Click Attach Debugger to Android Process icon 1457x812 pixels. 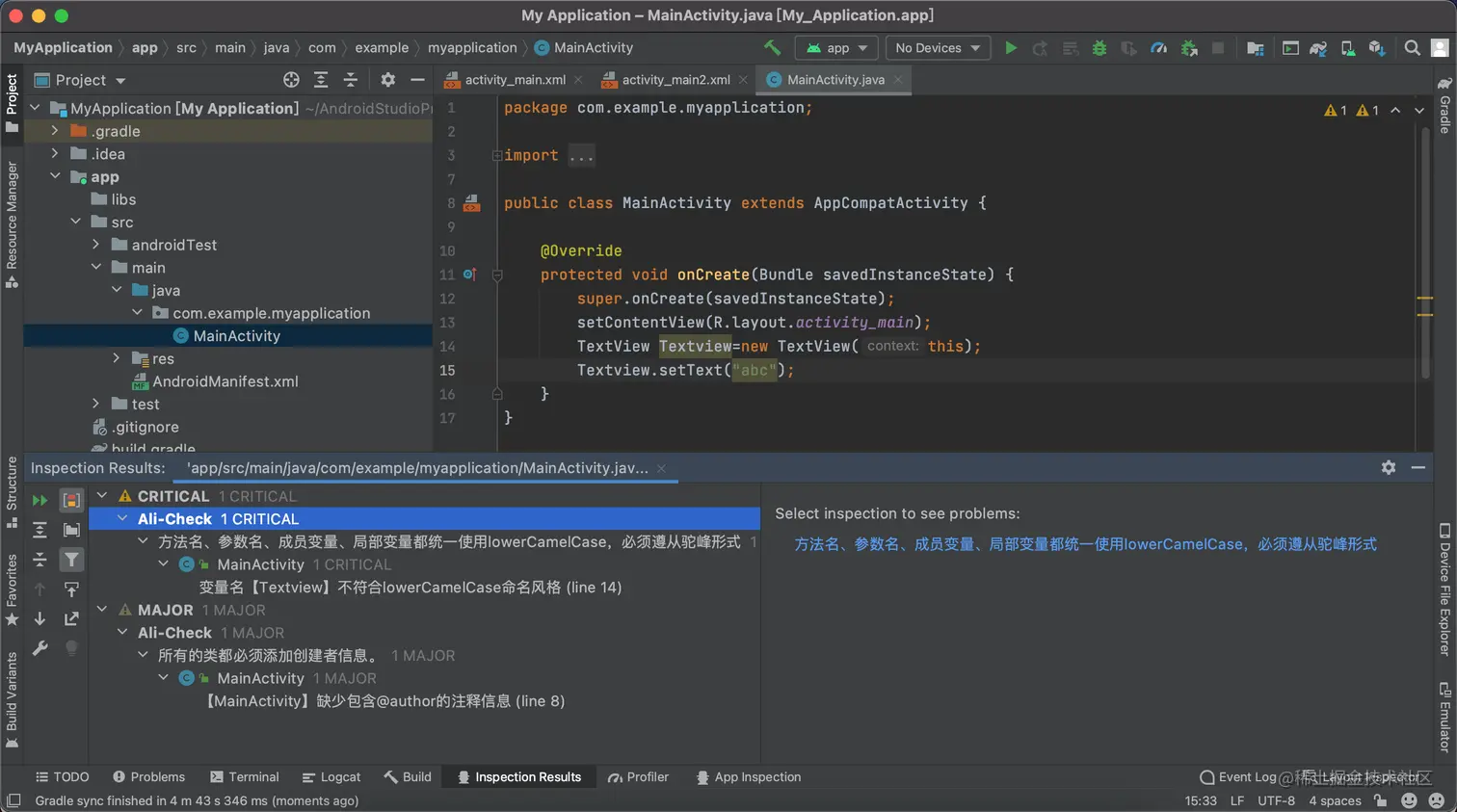coord(1189,47)
